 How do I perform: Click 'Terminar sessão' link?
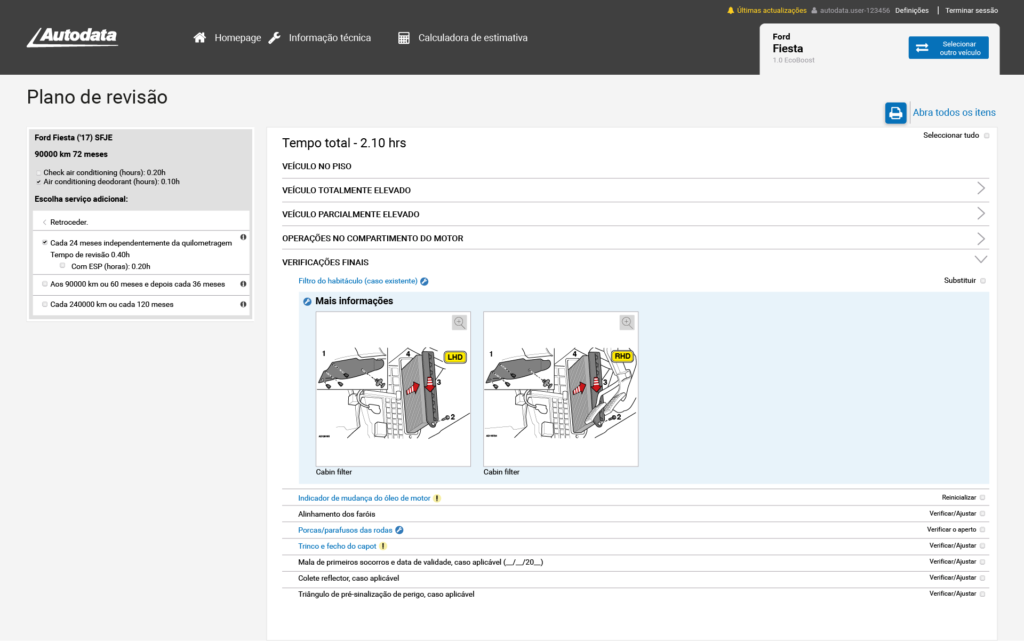(971, 10)
